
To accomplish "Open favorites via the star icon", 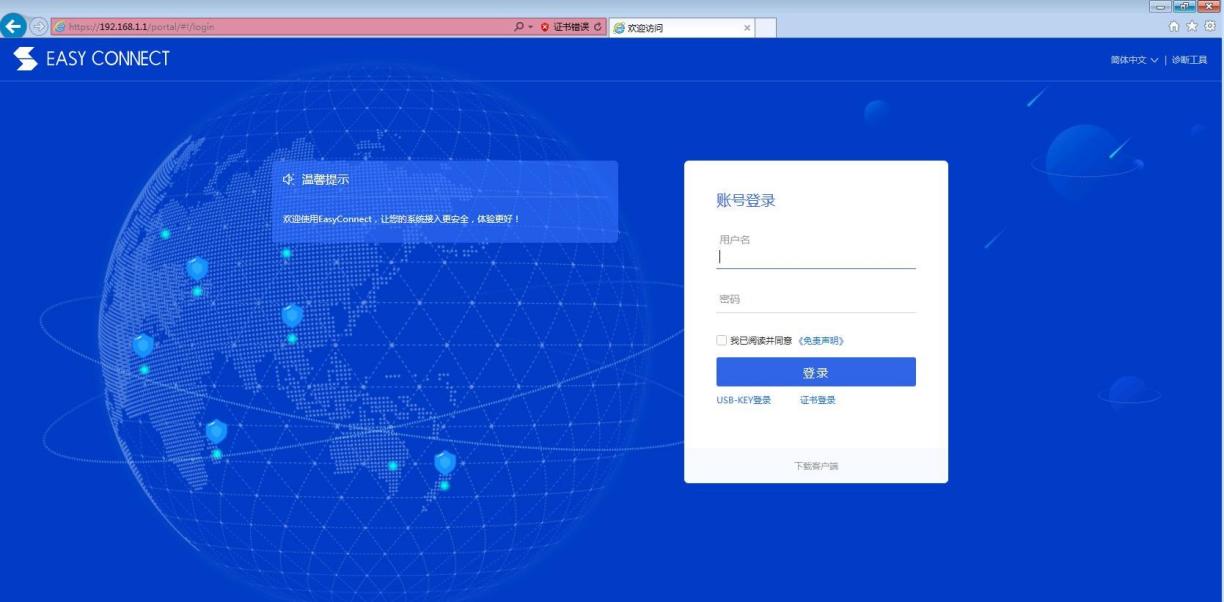I will coord(1192,27).
